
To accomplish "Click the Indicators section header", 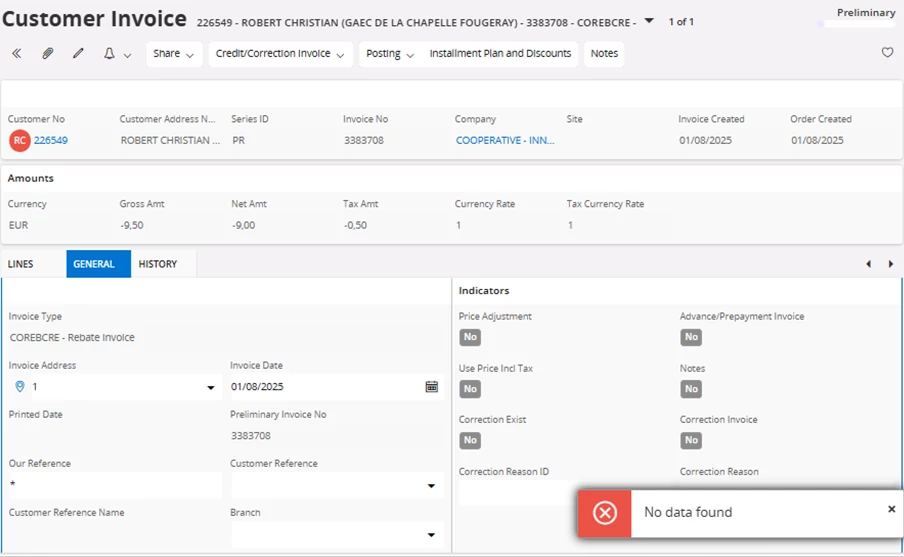I will (x=484, y=291).
